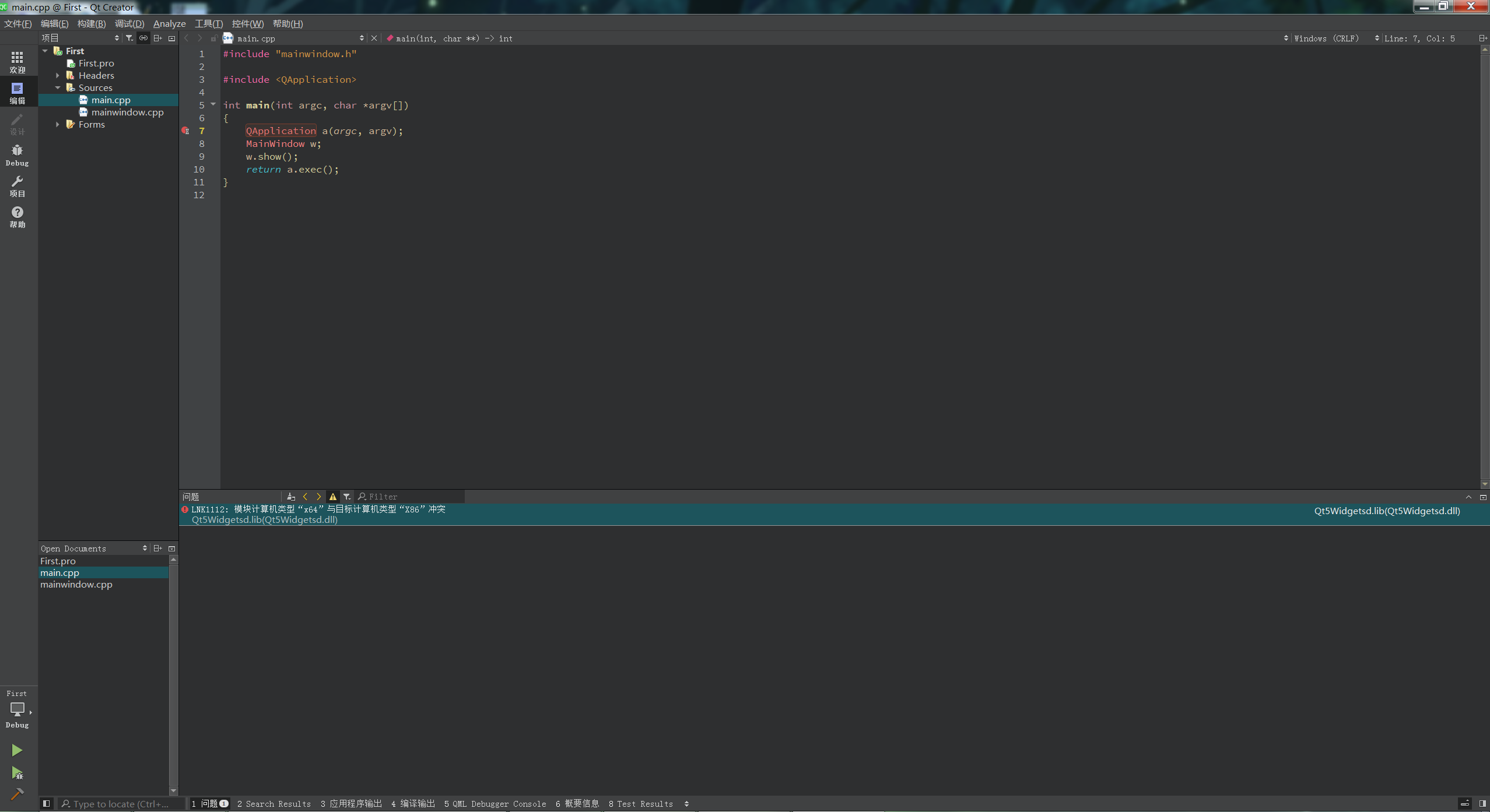Open the 4 编译输出 Compile Output pane

tap(413, 803)
